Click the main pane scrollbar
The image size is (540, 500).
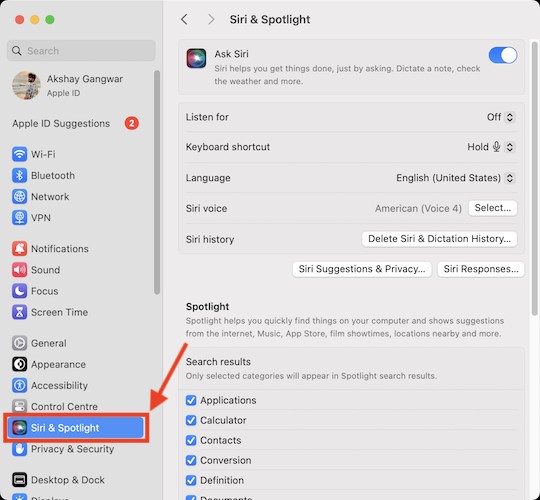[x=534, y=178]
